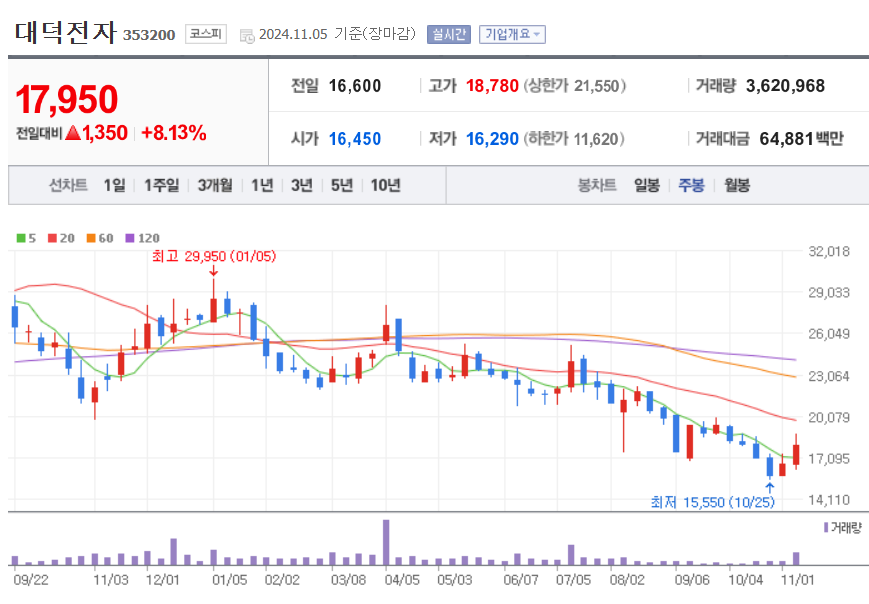Click the purple 120 moving average swatch
869x604 pixels.
(x=130, y=238)
